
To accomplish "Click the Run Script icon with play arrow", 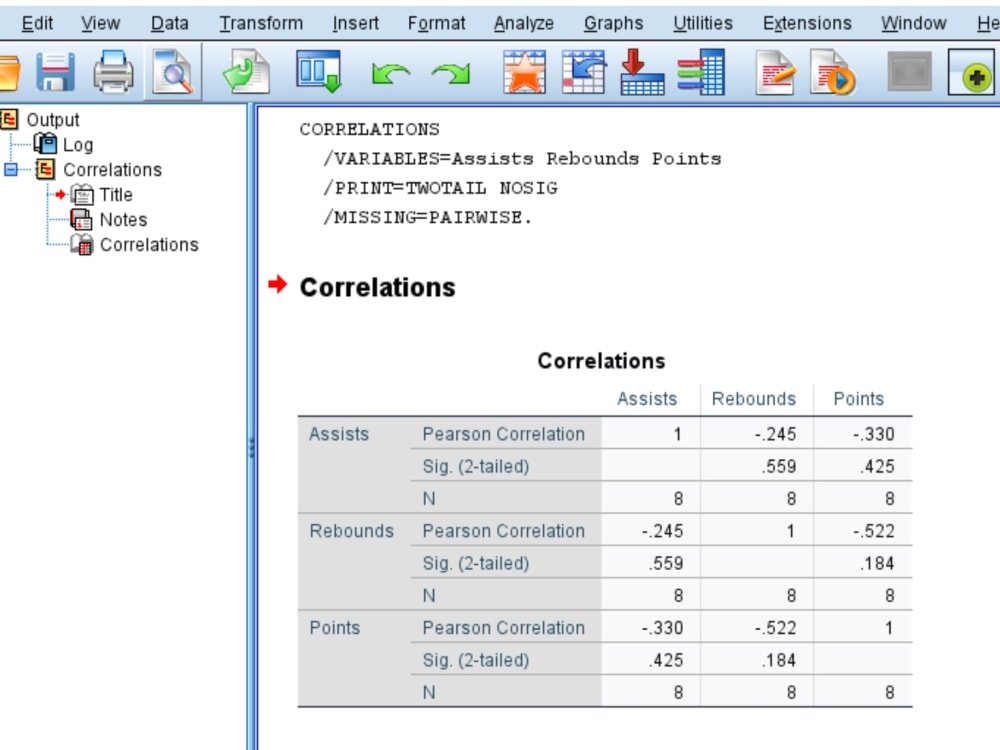I will pyautogui.click(x=833, y=72).
